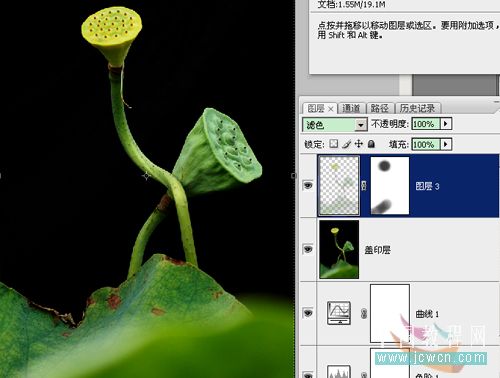This screenshot has width=500, height=378.
Task: Close the 图层 tab with its x
Action: [x=331, y=109]
